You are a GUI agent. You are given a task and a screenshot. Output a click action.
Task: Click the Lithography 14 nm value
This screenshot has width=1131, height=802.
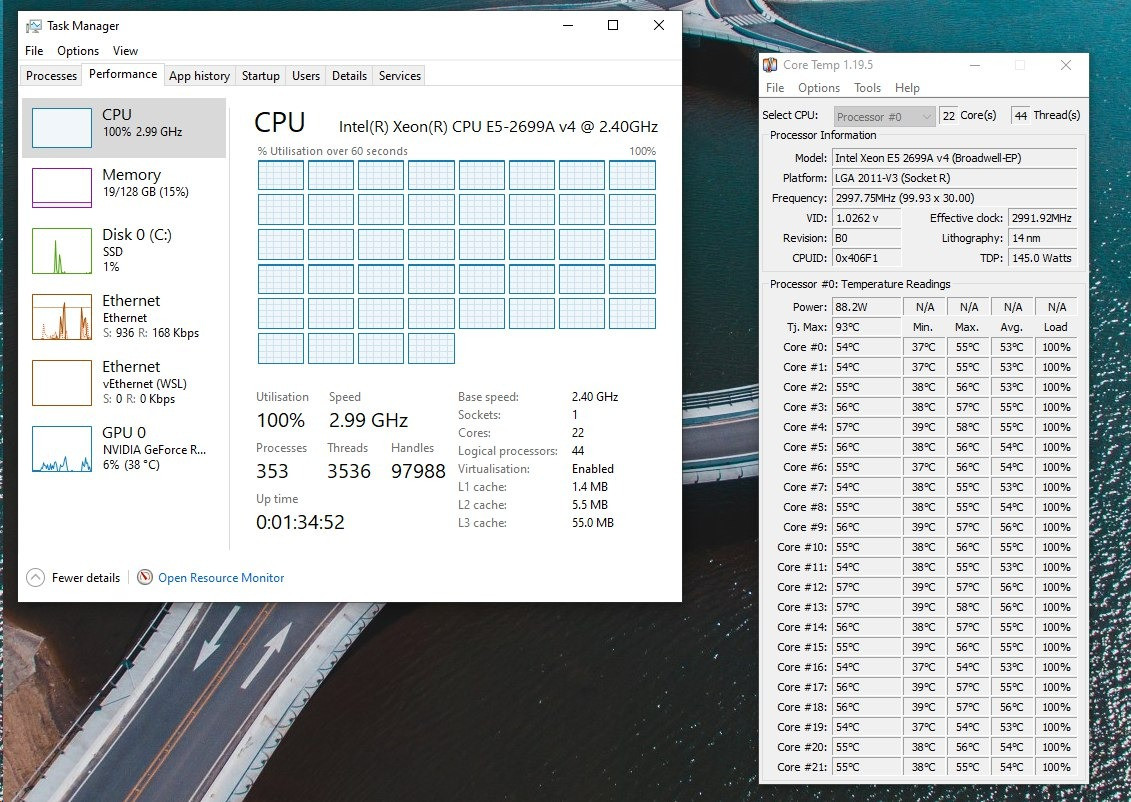pyautogui.click(x=1042, y=238)
